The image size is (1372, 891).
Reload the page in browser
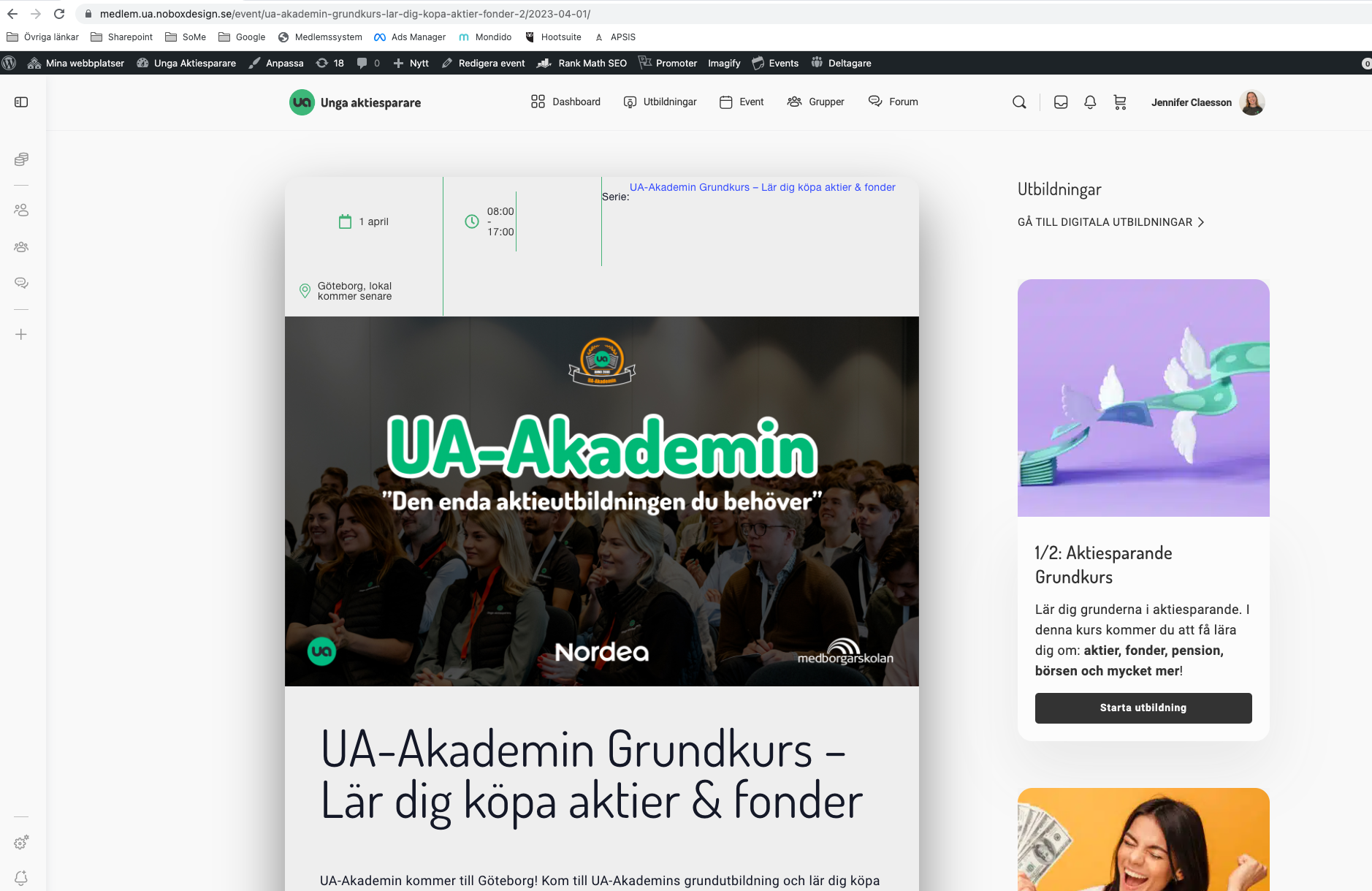coord(59,14)
